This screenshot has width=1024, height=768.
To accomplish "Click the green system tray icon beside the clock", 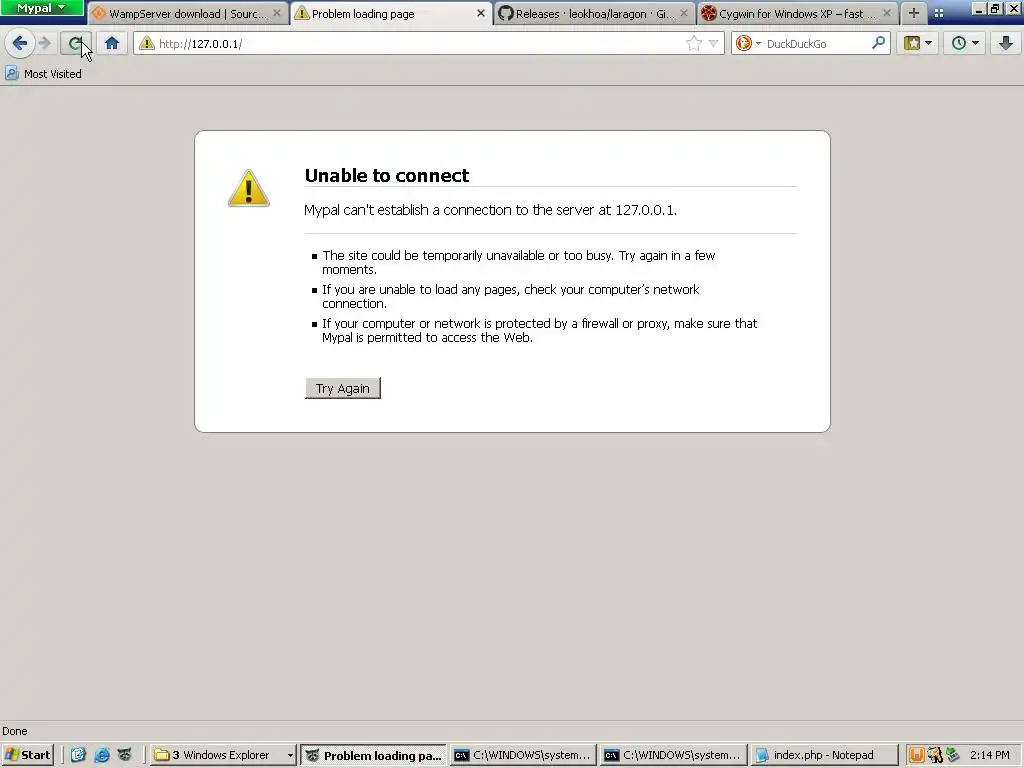I will [x=953, y=755].
